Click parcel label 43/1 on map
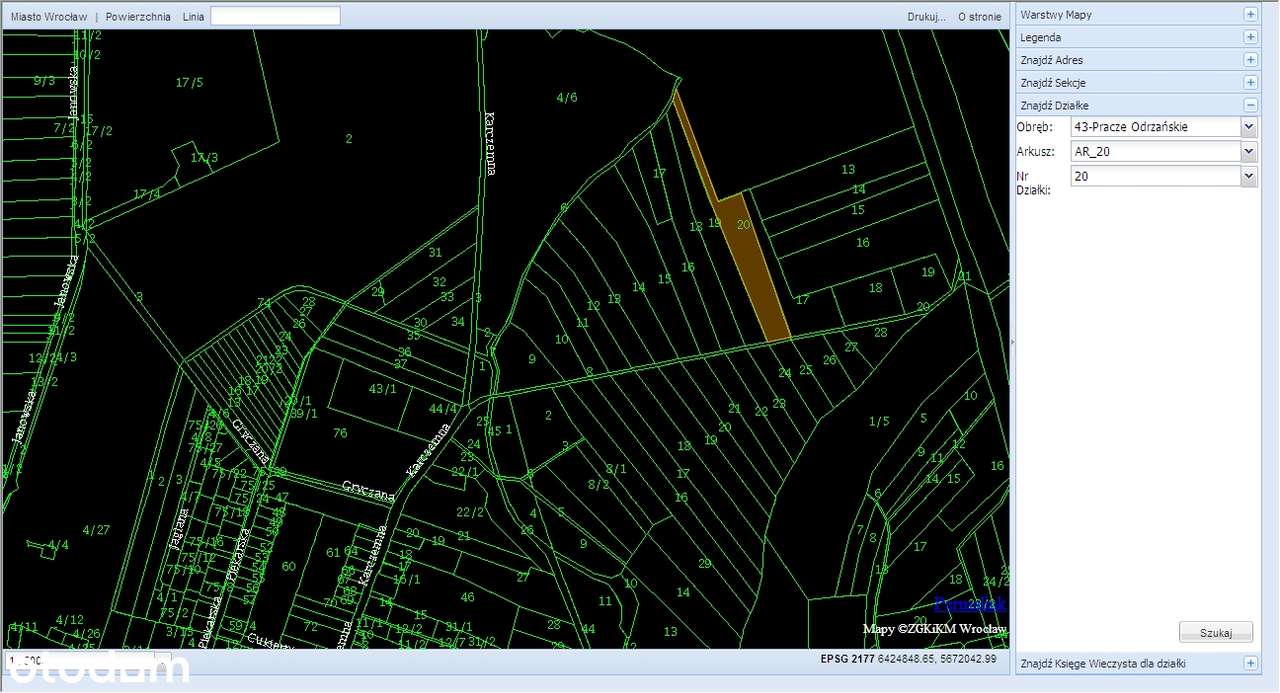1280x693 pixels. coord(383,388)
